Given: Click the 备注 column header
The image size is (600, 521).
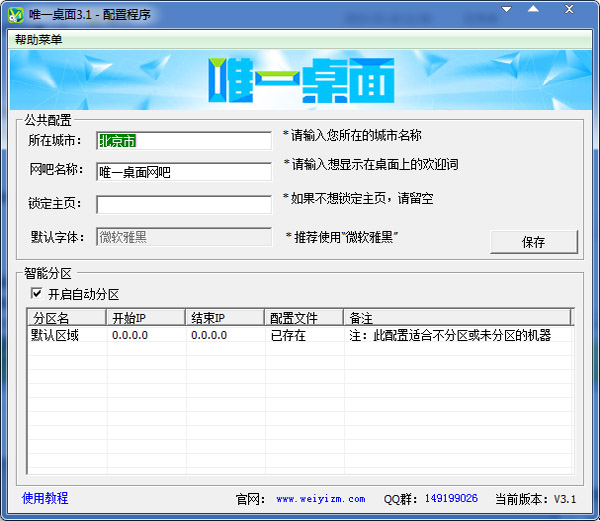Looking at the screenshot, I should (x=456, y=318).
